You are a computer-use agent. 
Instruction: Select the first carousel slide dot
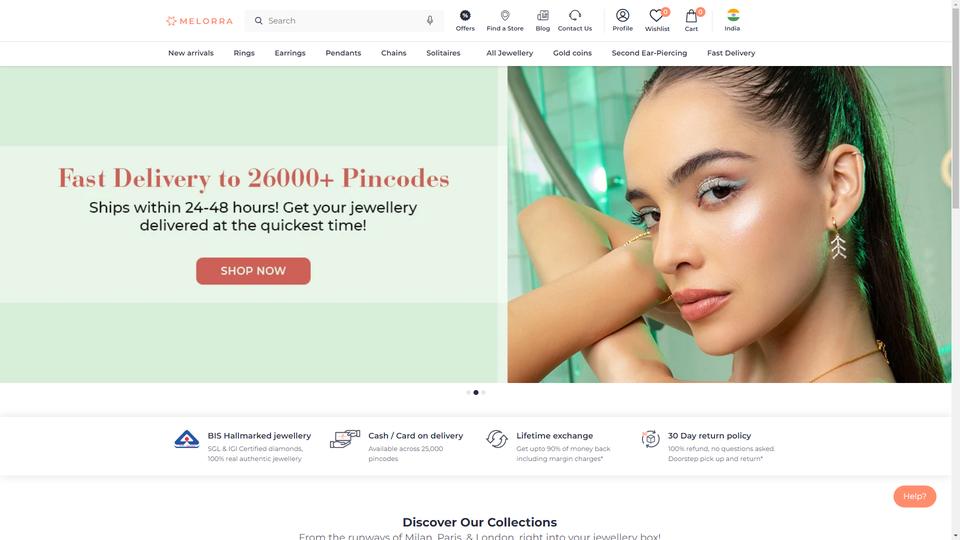(x=468, y=392)
